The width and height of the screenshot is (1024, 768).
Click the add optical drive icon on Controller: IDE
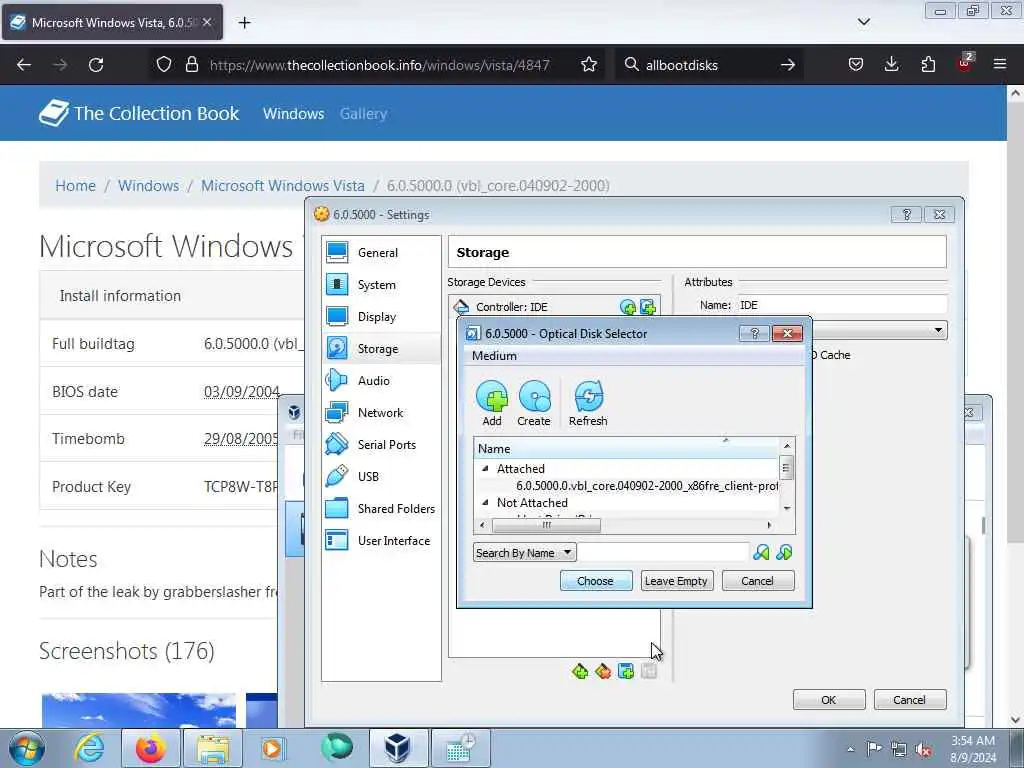click(628, 307)
